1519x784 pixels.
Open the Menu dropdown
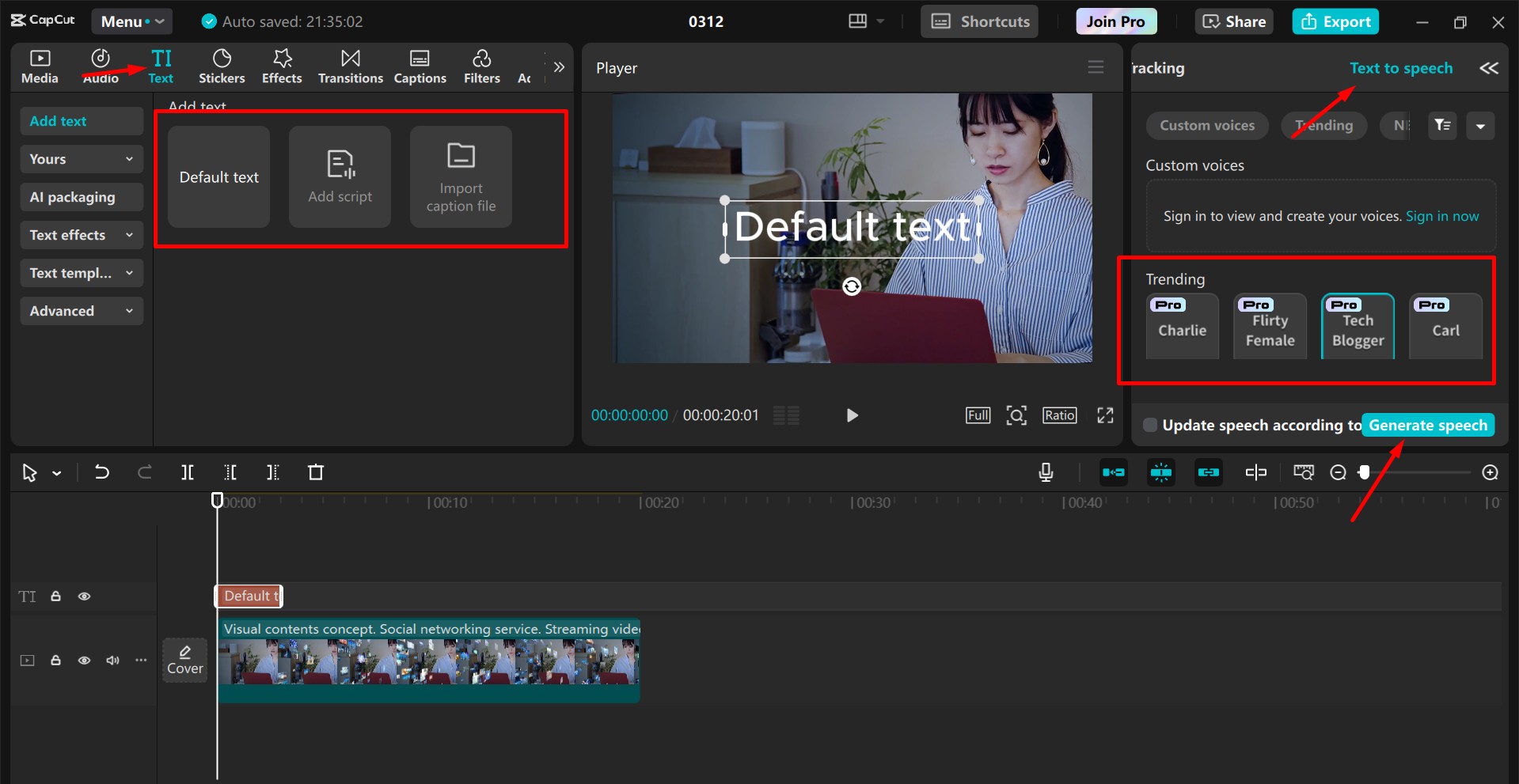[x=132, y=21]
